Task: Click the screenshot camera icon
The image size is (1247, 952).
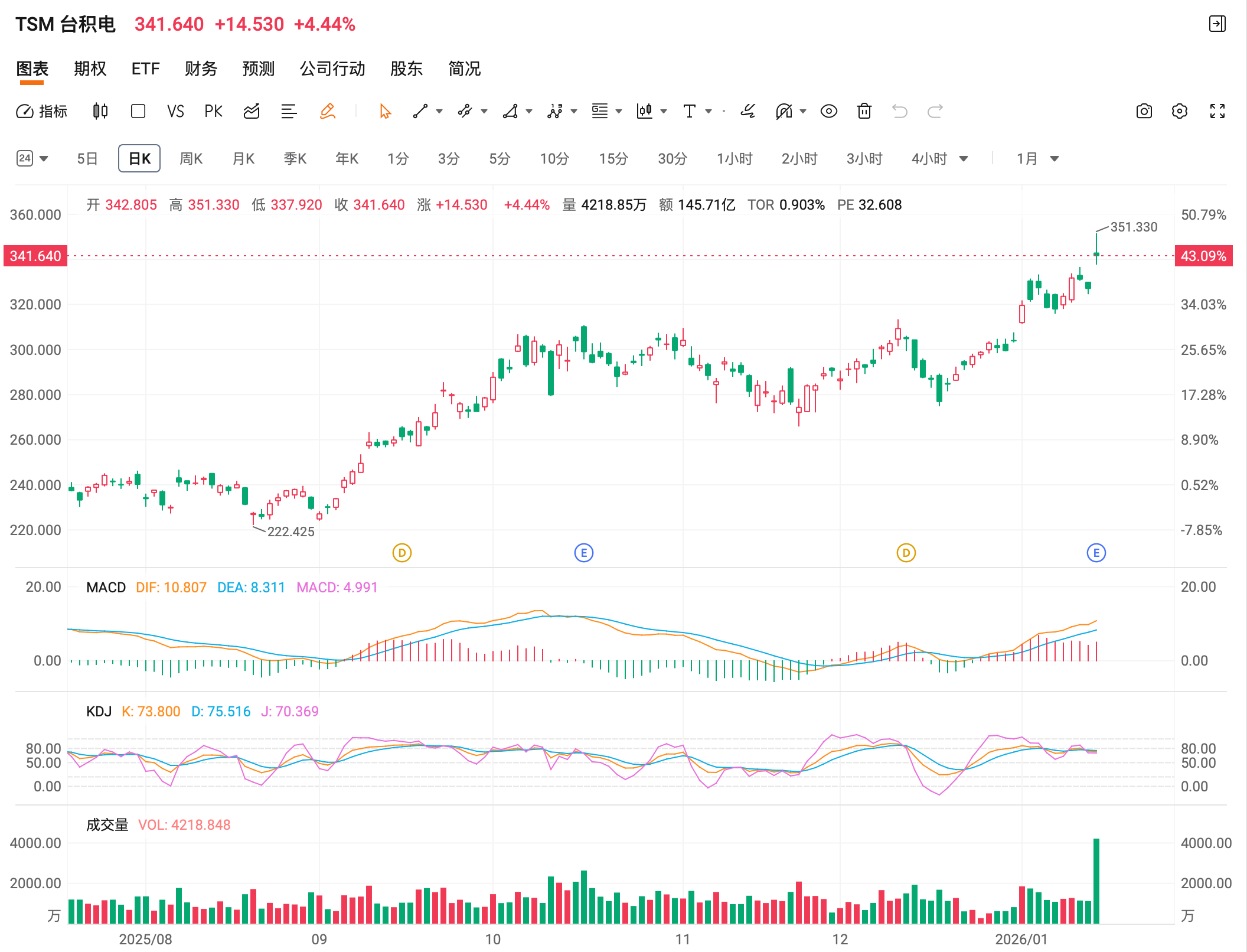Action: 1144,111
